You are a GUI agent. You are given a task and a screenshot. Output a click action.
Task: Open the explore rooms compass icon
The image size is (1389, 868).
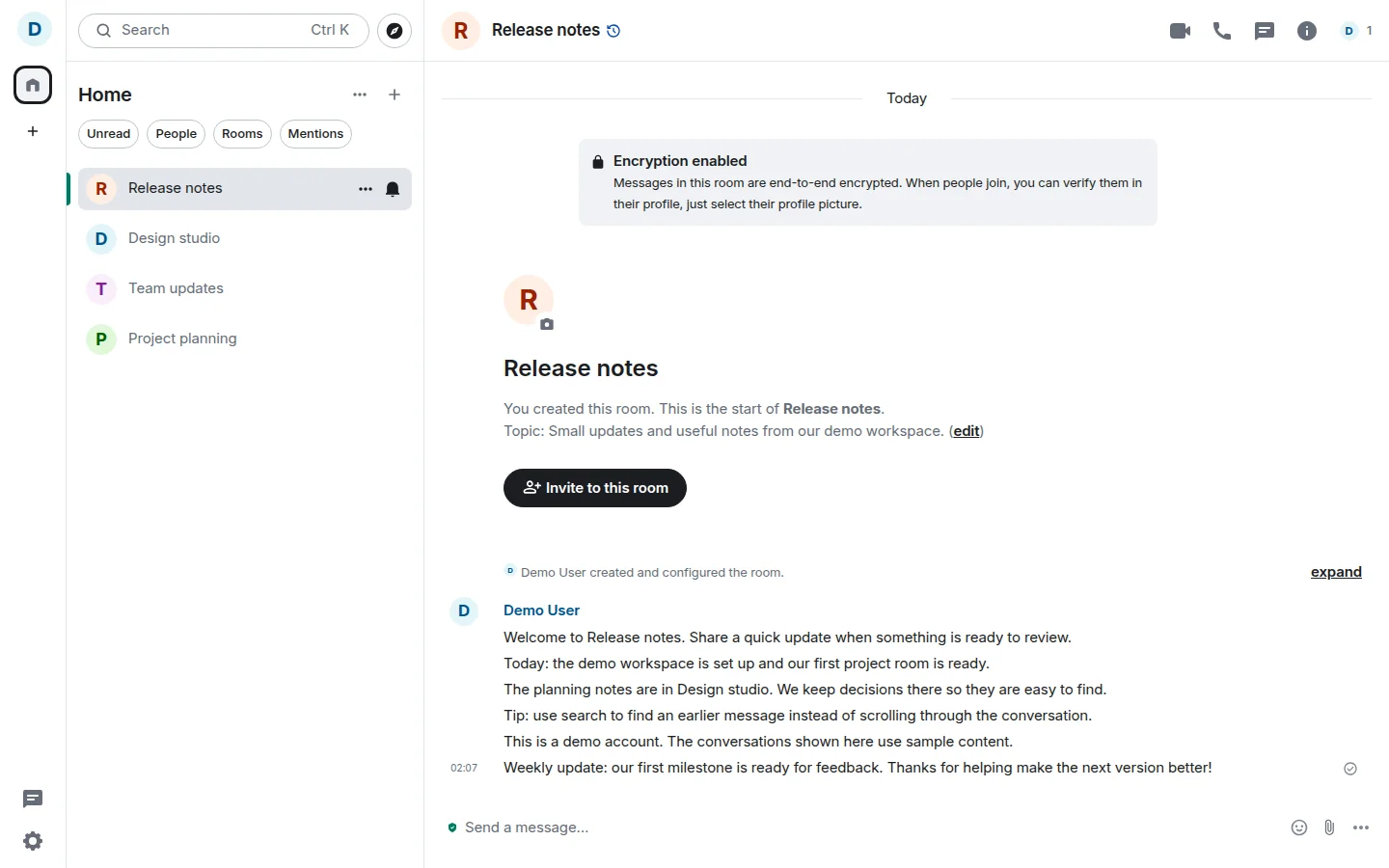395,31
